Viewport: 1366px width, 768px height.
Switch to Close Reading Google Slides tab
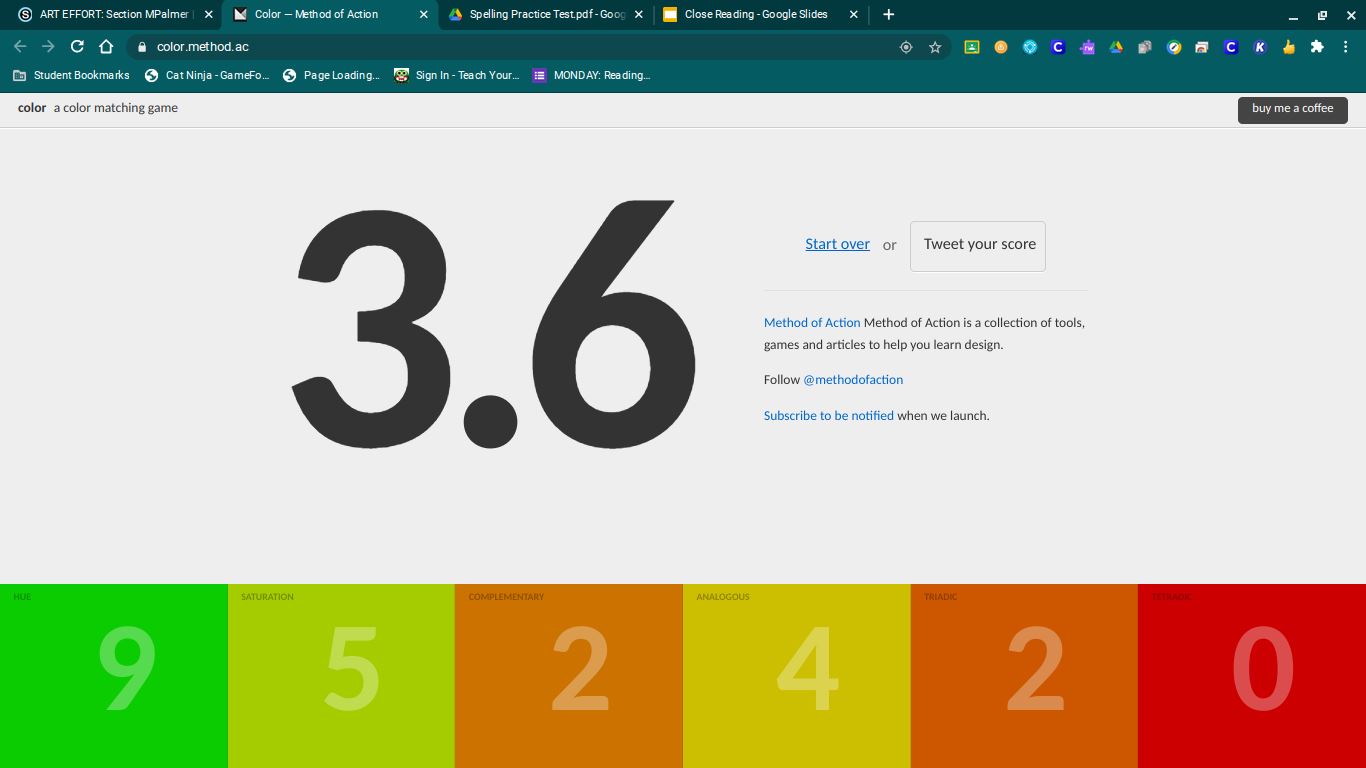[x=756, y=15]
